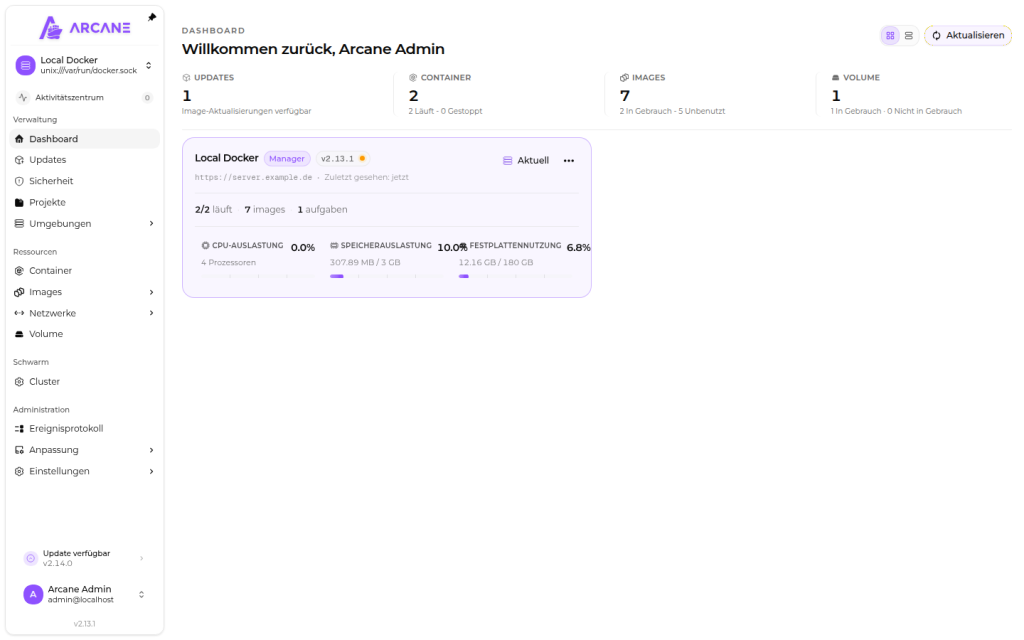
Task: Click the v2.13.1 version badge
Action: click(343, 159)
